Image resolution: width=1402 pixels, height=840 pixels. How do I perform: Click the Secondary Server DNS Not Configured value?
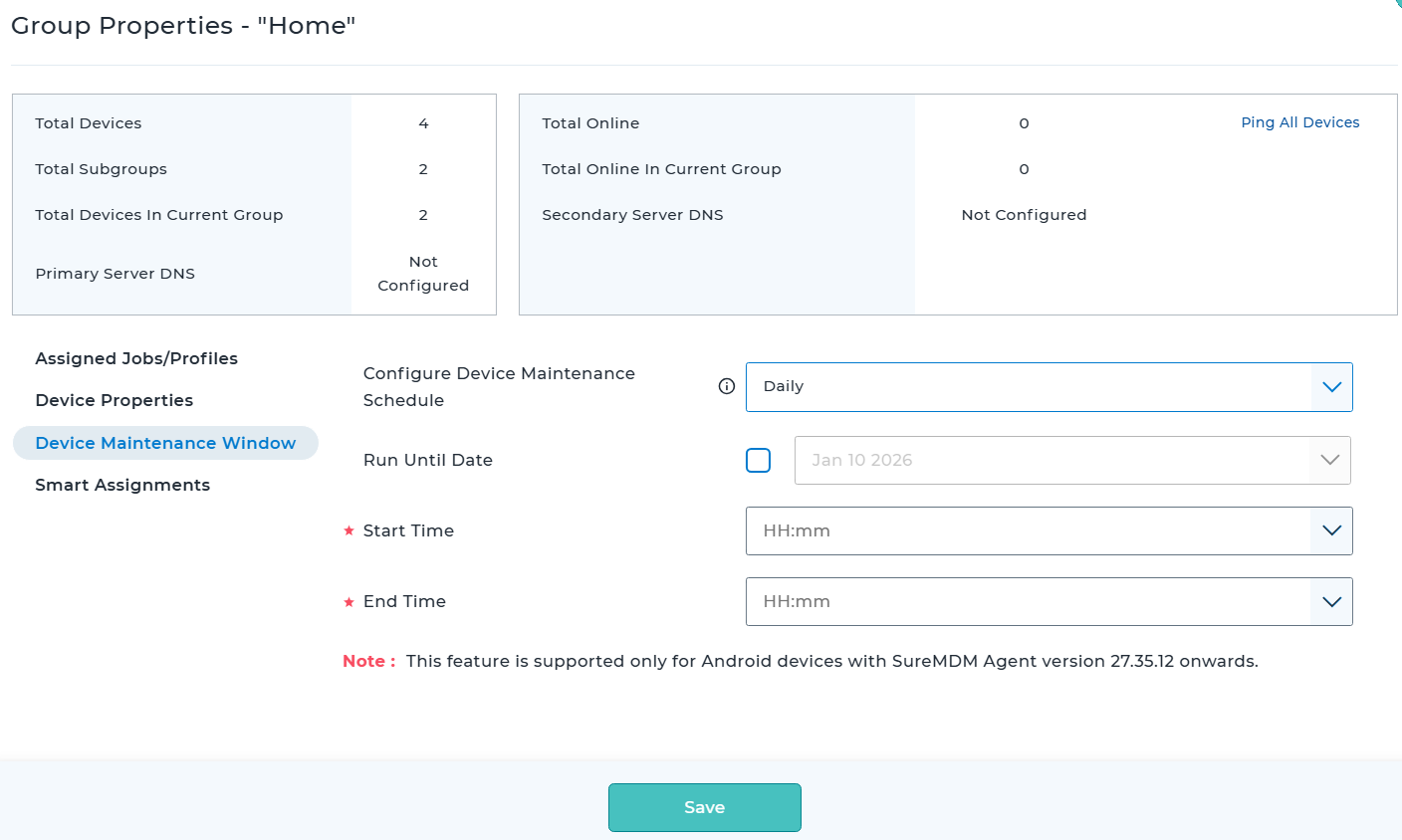1024,215
